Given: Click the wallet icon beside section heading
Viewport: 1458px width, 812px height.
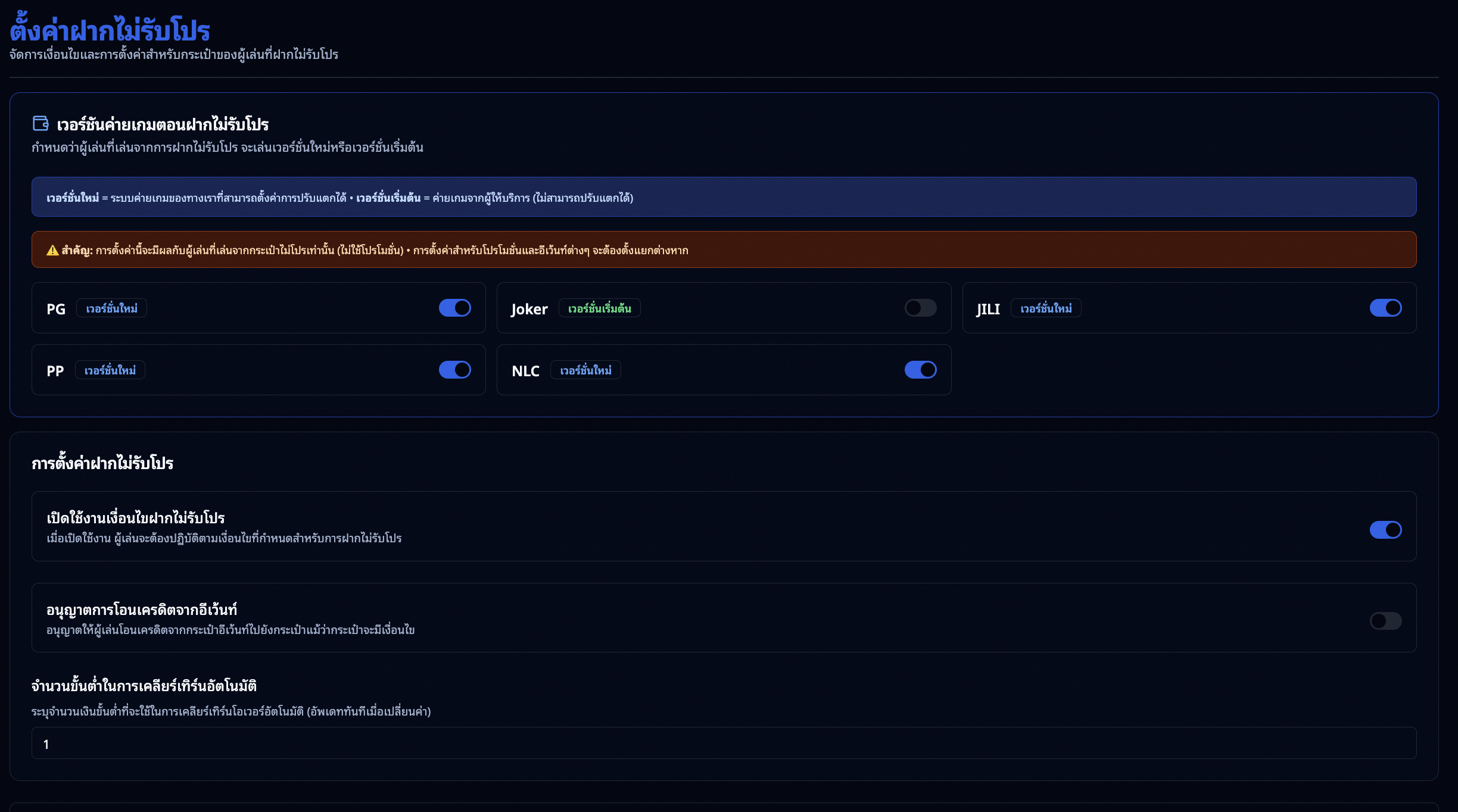Looking at the screenshot, I should (40, 123).
